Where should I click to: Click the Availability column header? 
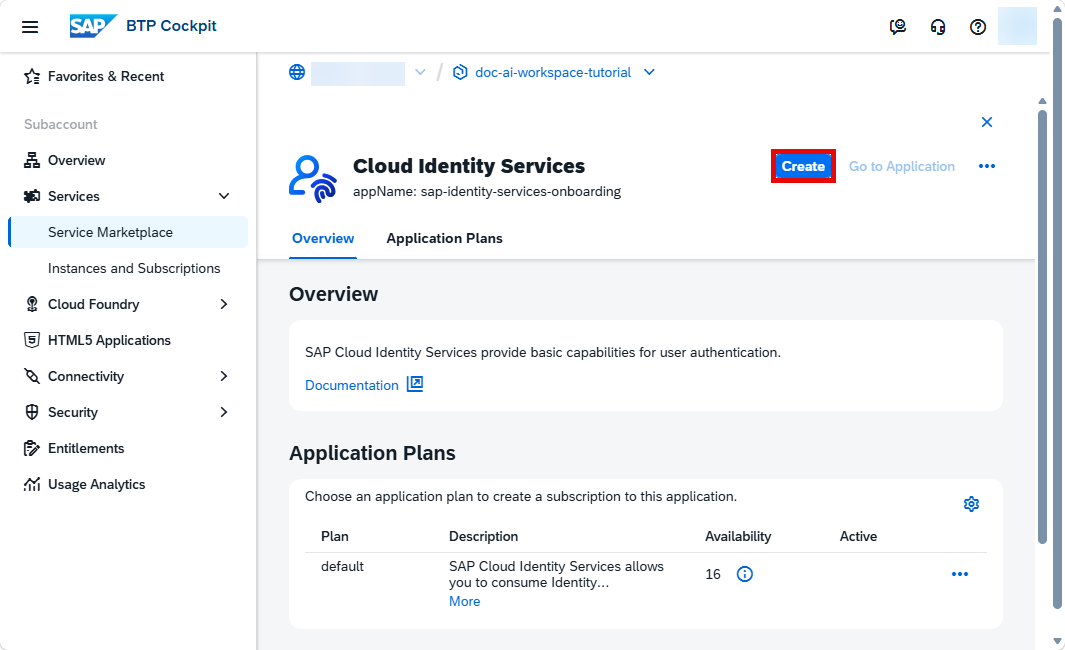(738, 537)
